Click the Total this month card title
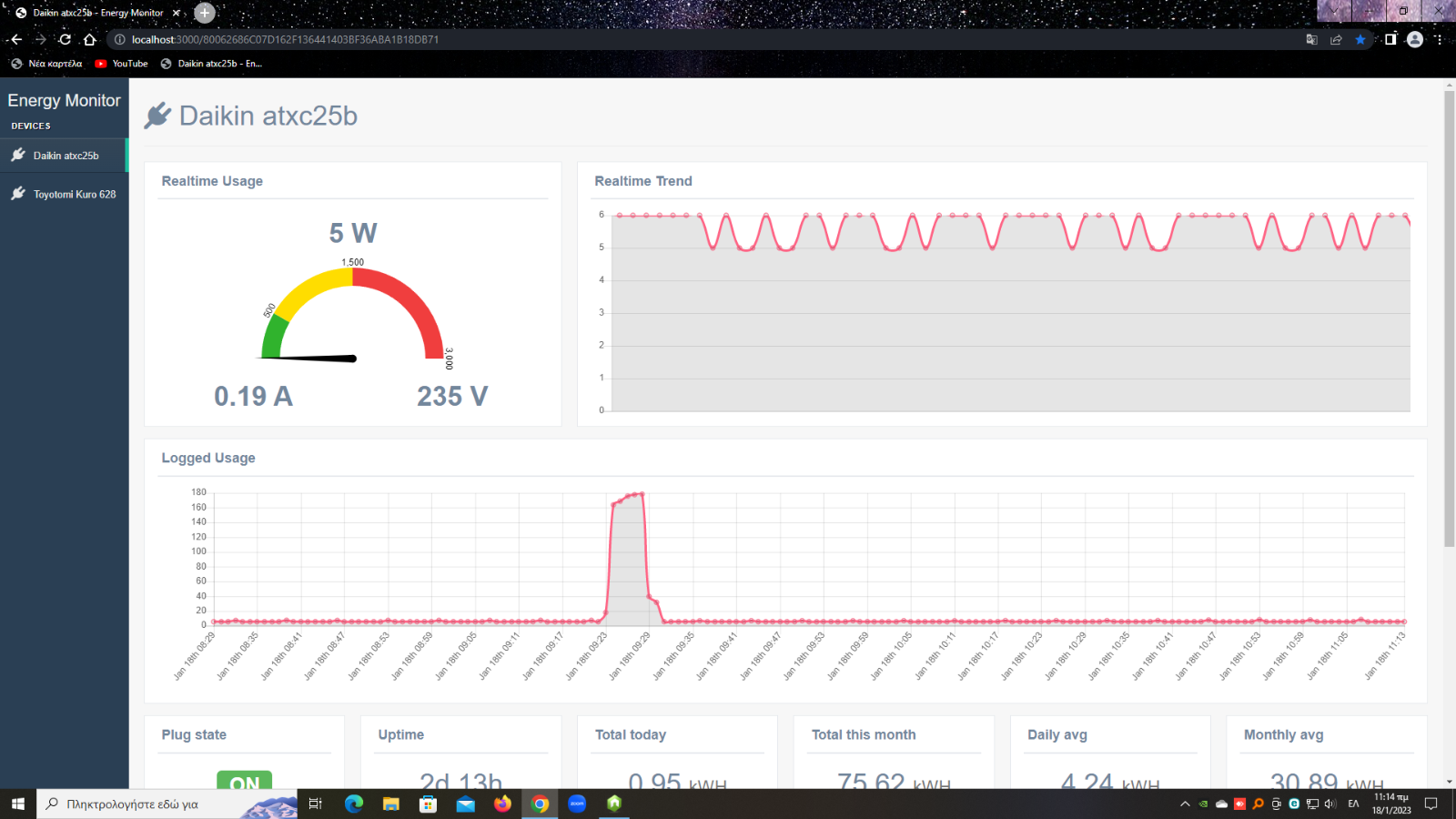The image size is (1456, 819). point(864,734)
